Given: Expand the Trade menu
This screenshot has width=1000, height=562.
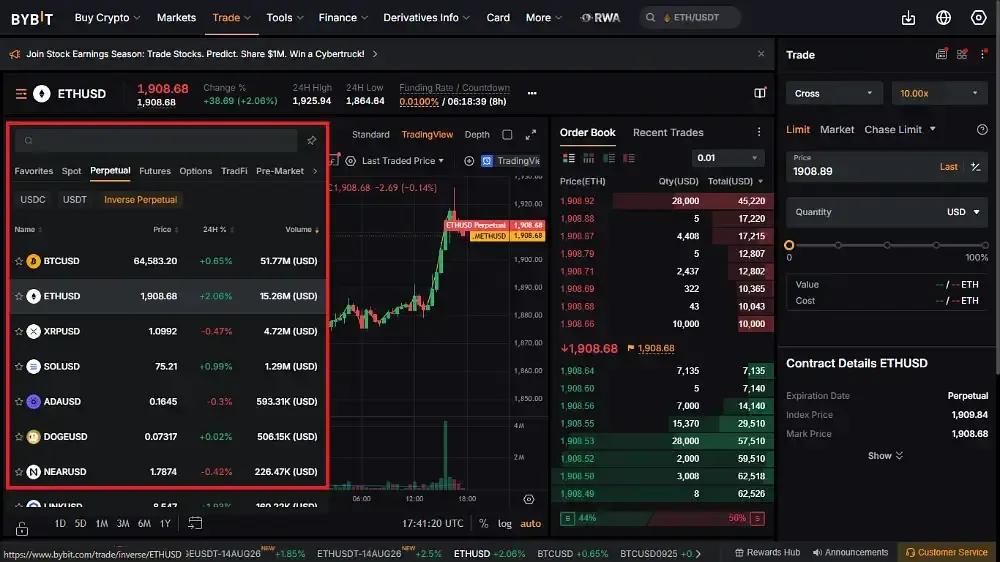Looking at the screenshot, I should 232,18.
